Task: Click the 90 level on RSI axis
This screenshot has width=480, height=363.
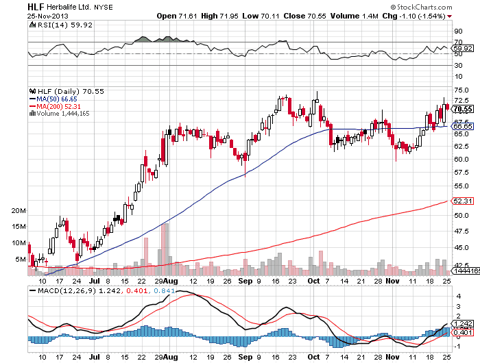Action: 458,31
